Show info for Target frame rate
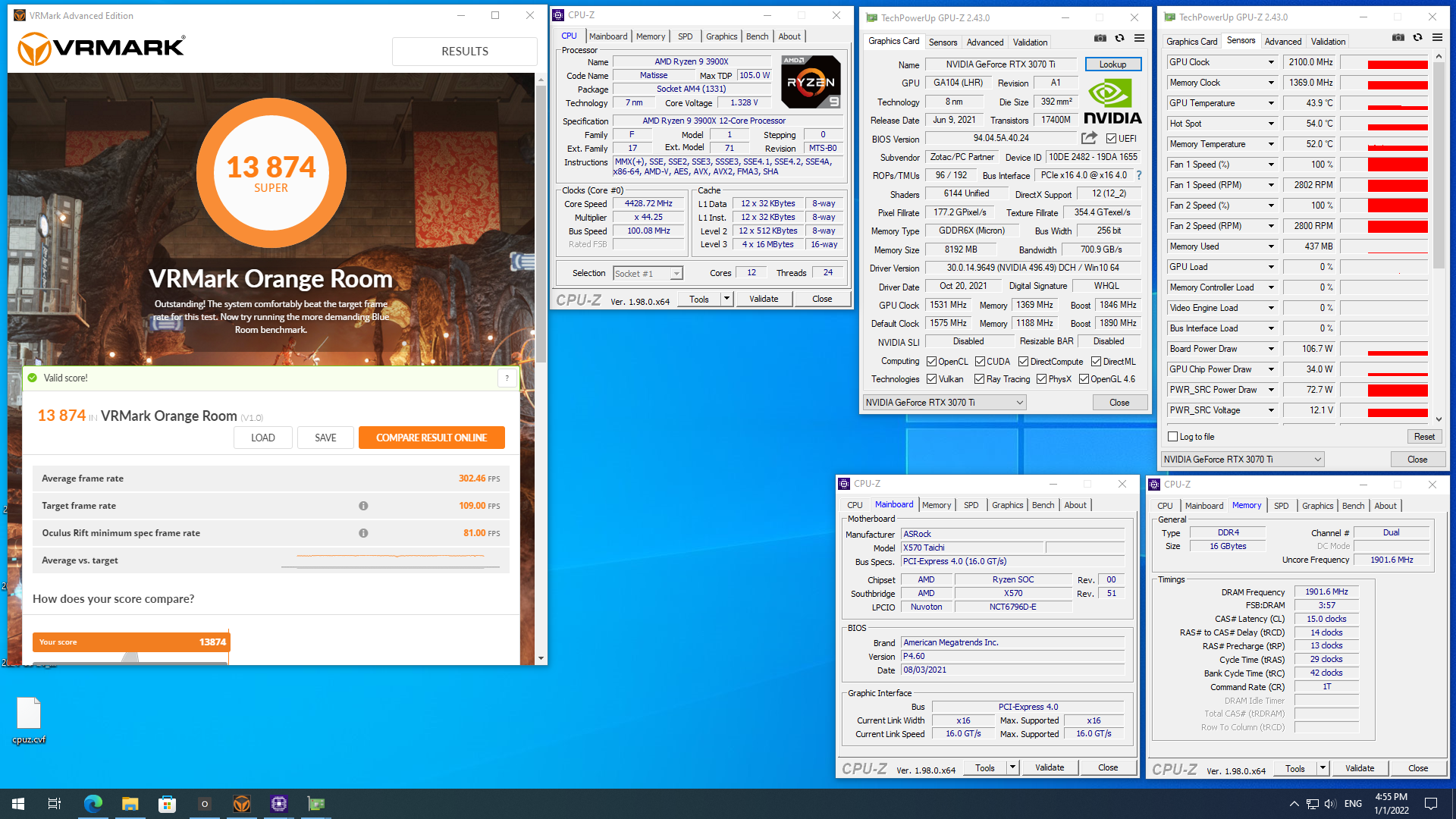 (363, 506)
